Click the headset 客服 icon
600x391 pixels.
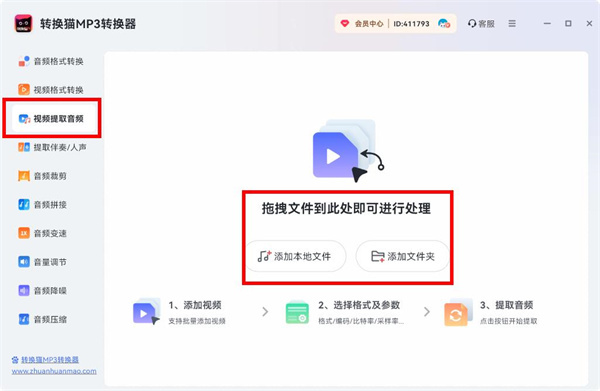[472, 24]
